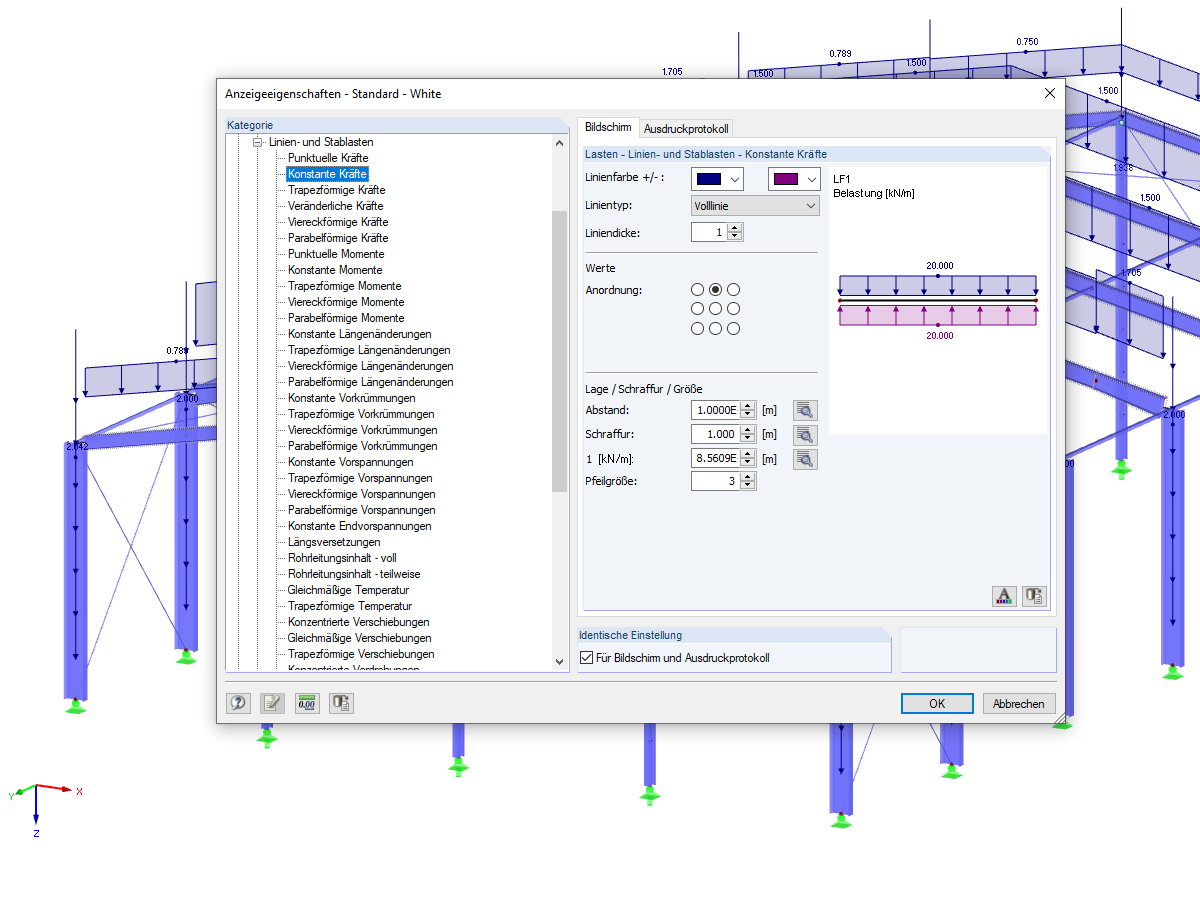Select bottom-center Anordnung radio button
The height and width of the screenshot is (900, 1200).
715,328
